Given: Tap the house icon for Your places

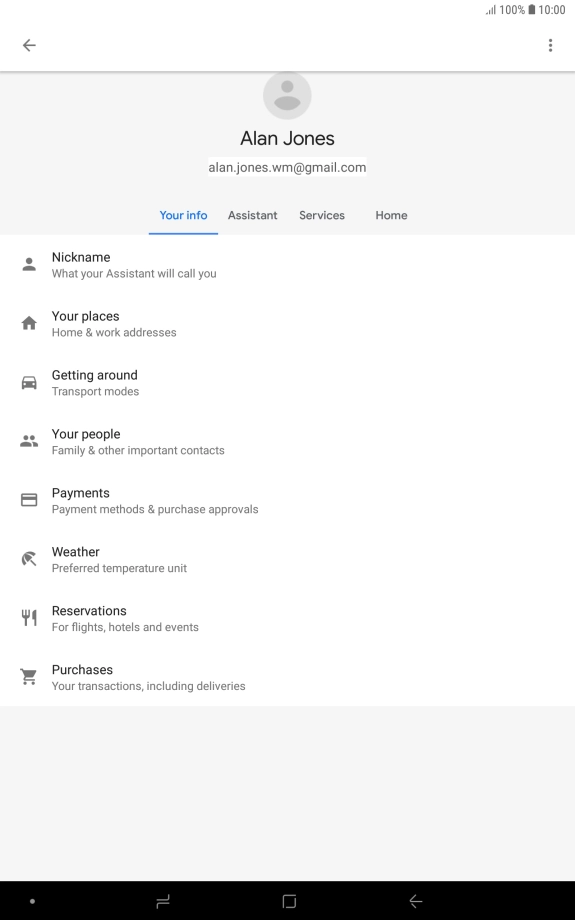Looking at the screenshot, I should [29, 323].
